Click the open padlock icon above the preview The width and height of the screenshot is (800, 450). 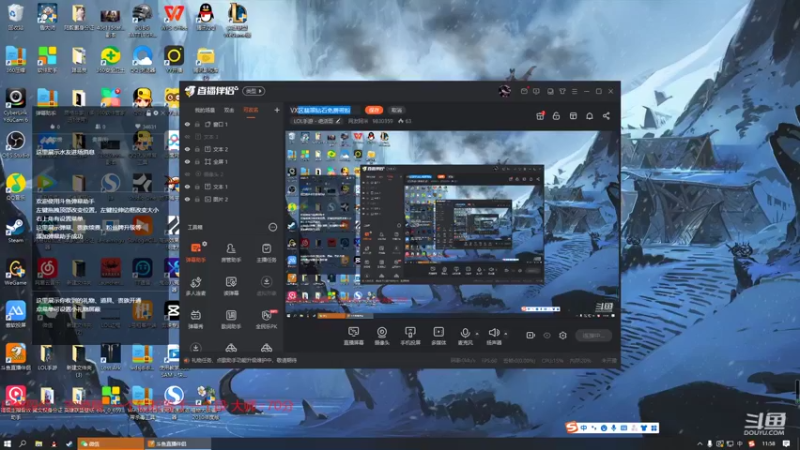coord(556,116)
